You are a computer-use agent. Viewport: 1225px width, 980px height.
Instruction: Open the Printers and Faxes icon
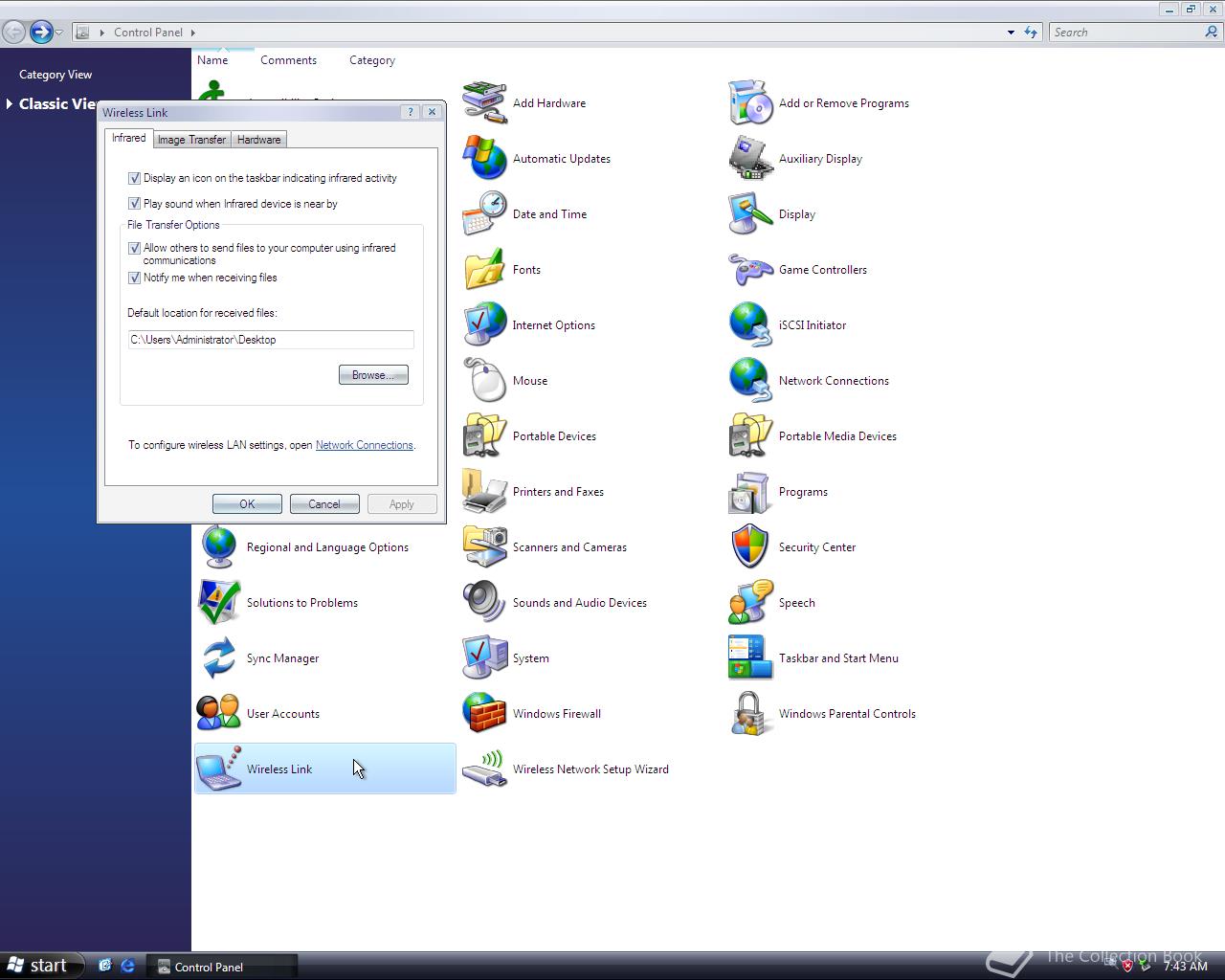(x=484, y=492)
